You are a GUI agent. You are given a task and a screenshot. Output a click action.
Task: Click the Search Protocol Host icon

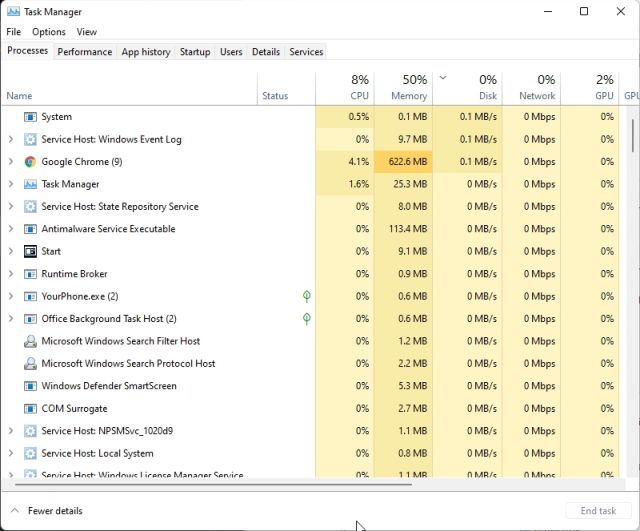[30, 364]
